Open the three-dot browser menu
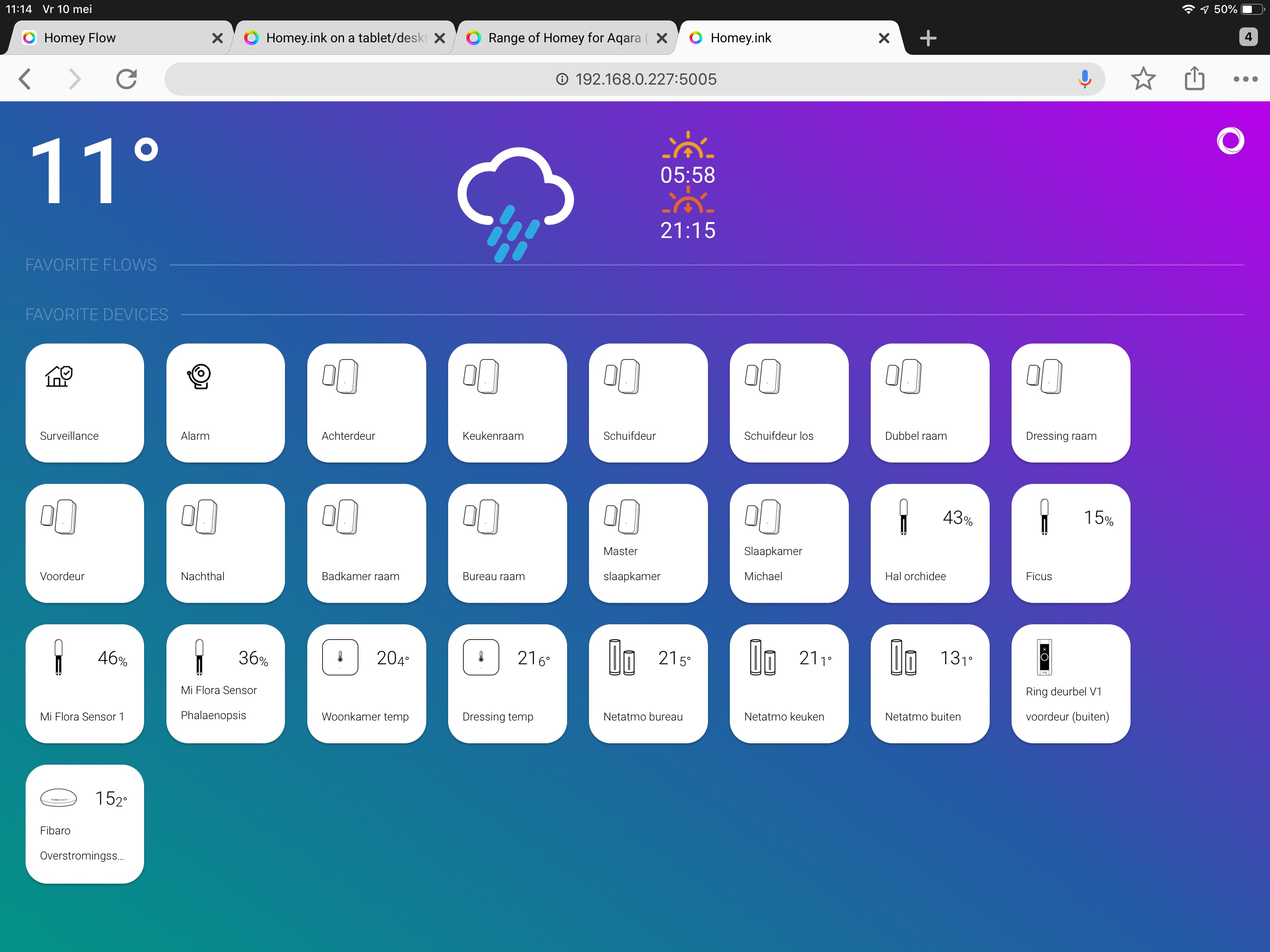The height and width of the screenshot is (952, 1270). (1245, 79)
